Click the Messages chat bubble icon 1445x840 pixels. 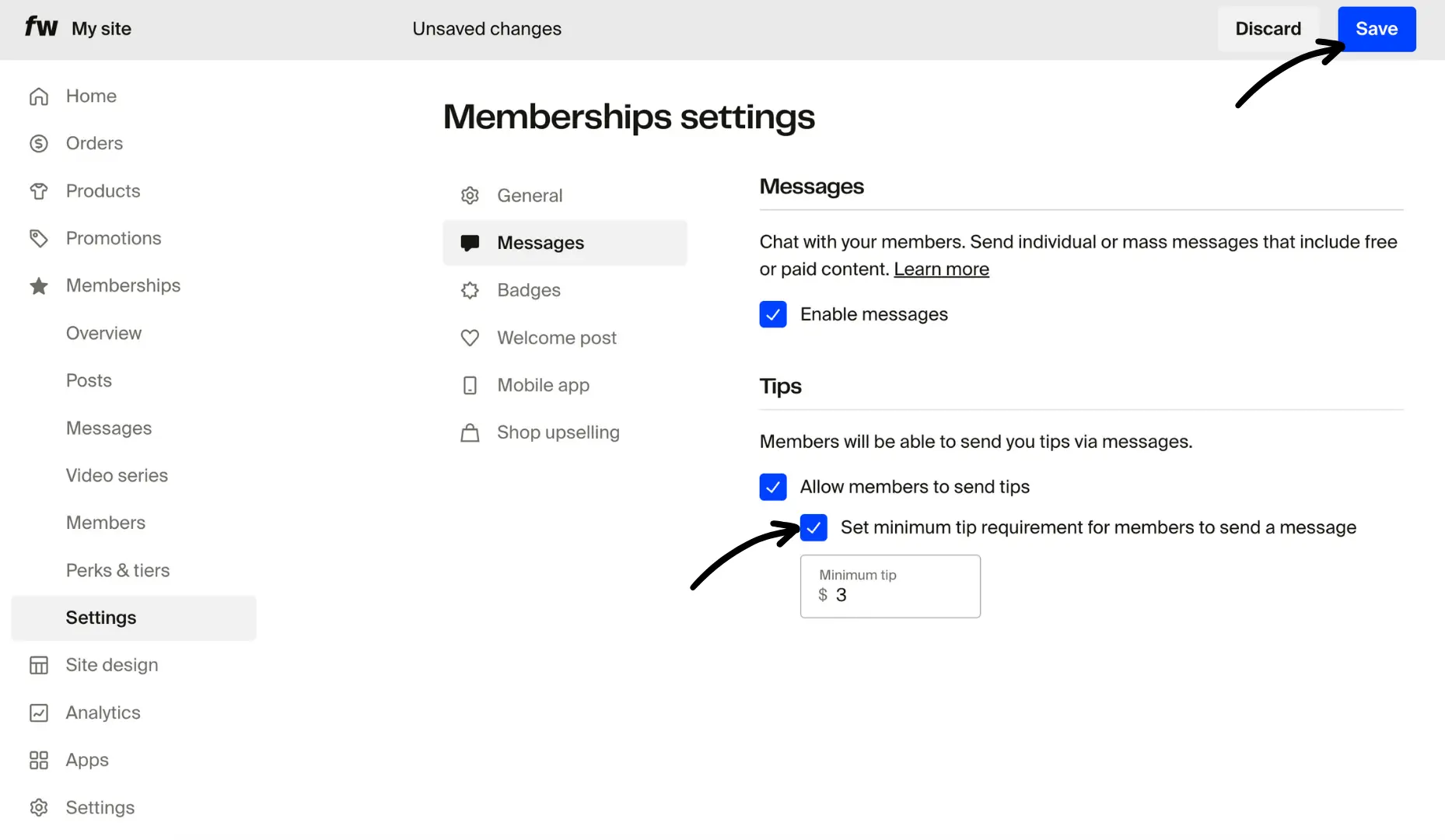(x=470, y=242)
